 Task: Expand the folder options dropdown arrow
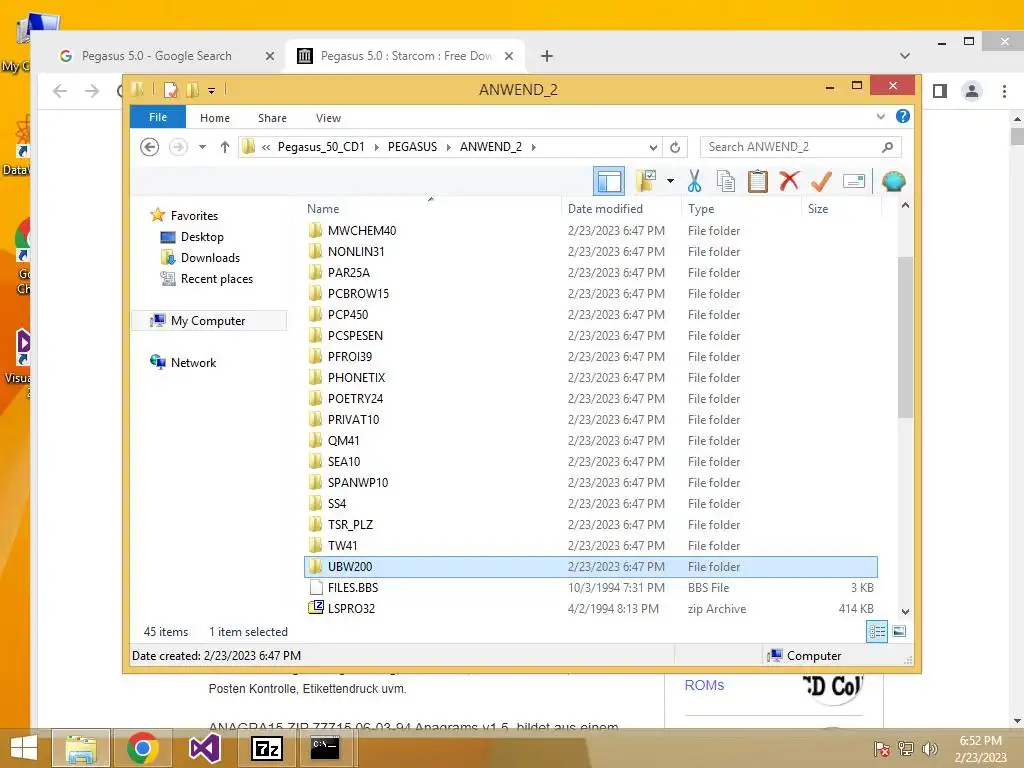tap(670, 181)
